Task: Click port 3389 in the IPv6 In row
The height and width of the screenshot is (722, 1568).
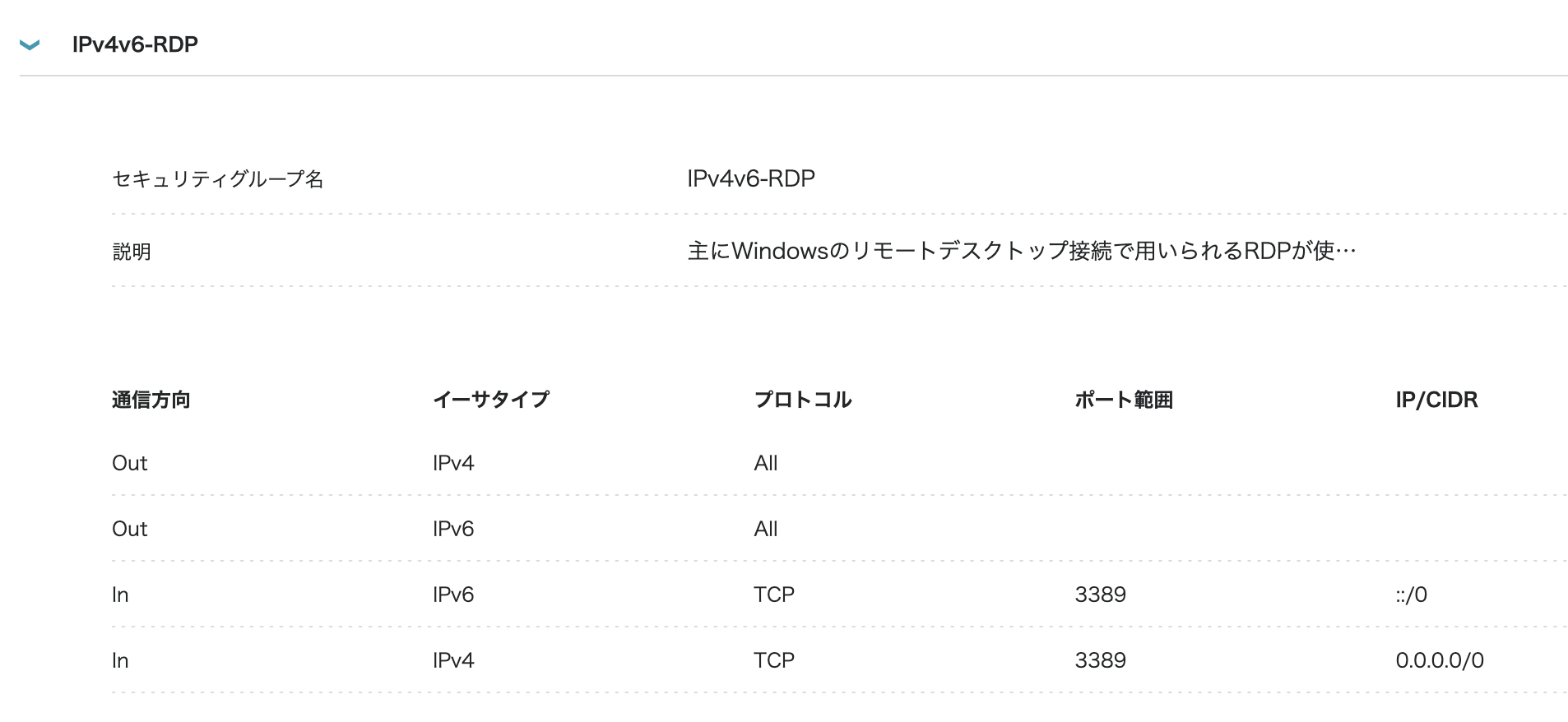Action: [1100, 595]
